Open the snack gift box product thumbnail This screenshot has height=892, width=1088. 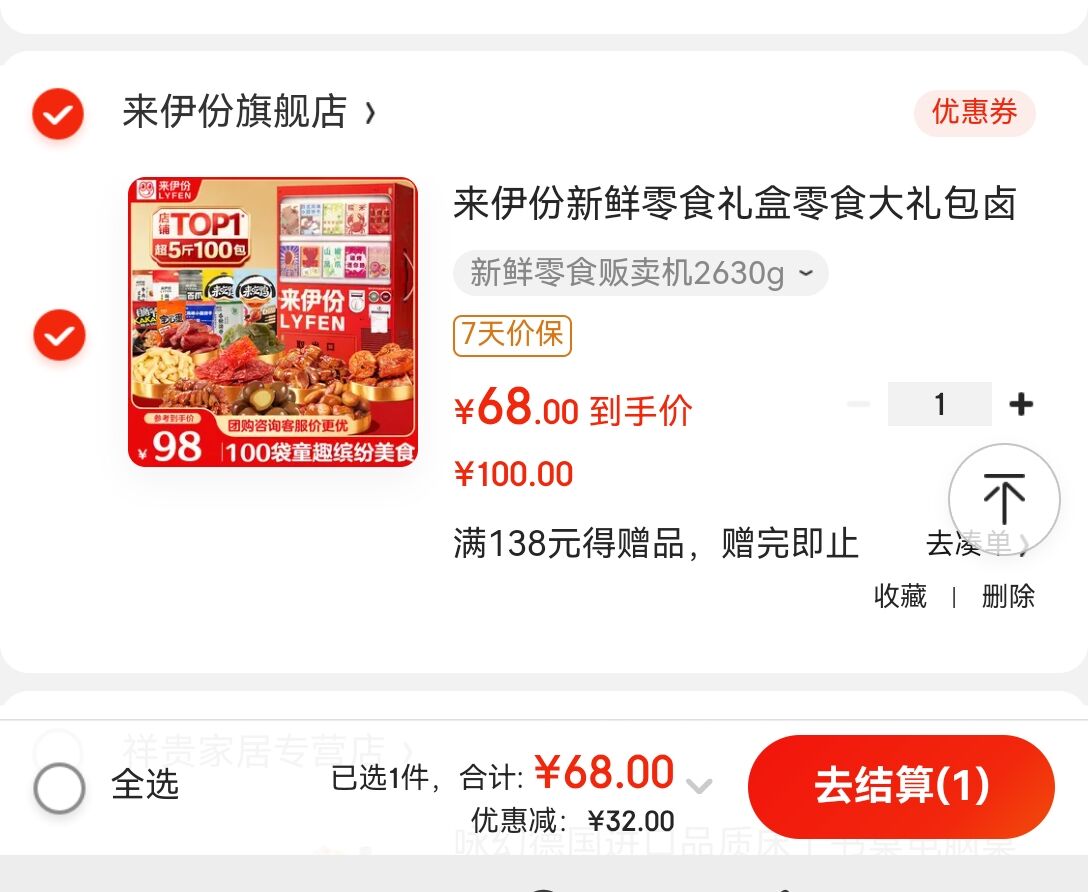pos(273,323)
